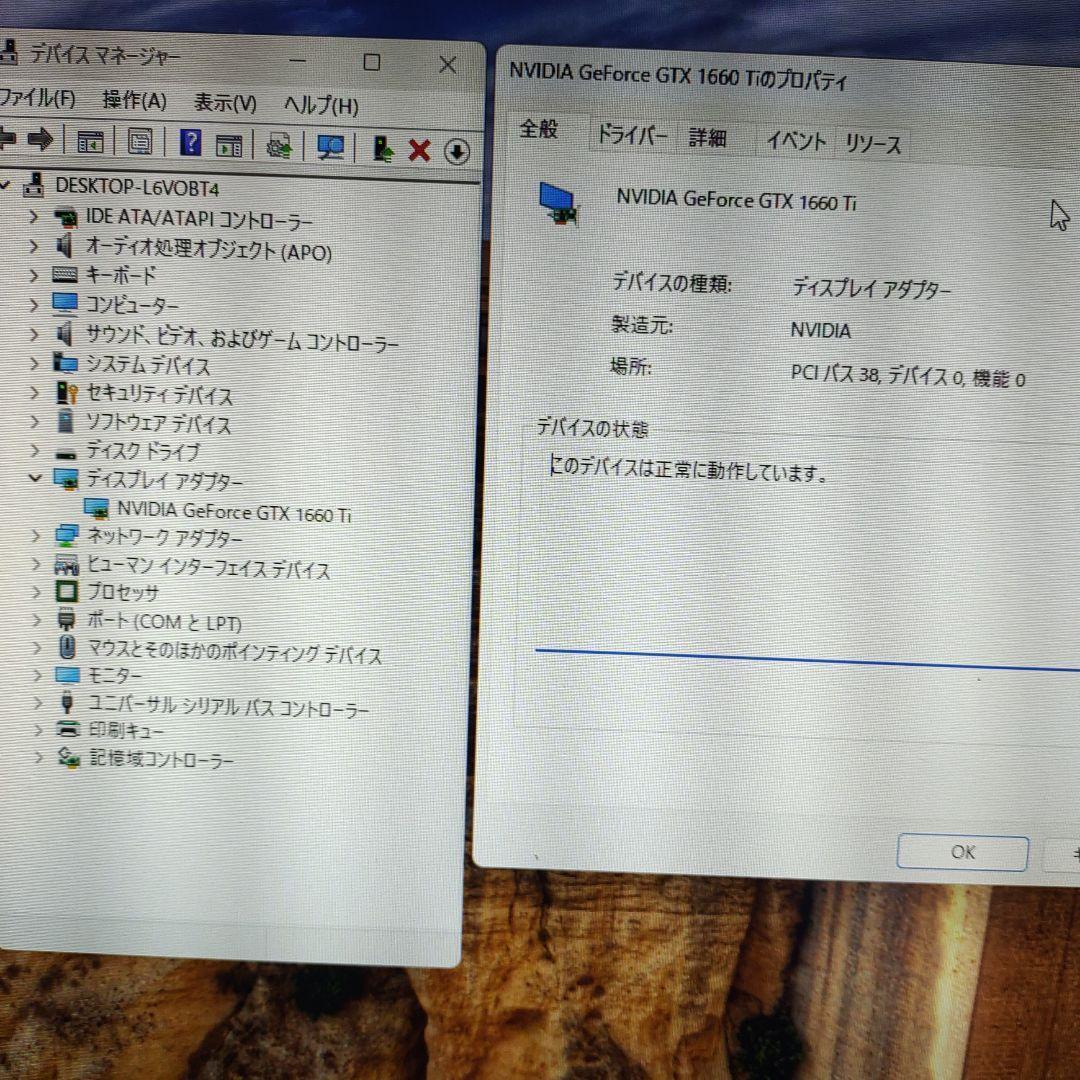Viewport: 1080px width, 1080px height.
Task: Click the ネットワーク アダプター icon
Action: 67,535
